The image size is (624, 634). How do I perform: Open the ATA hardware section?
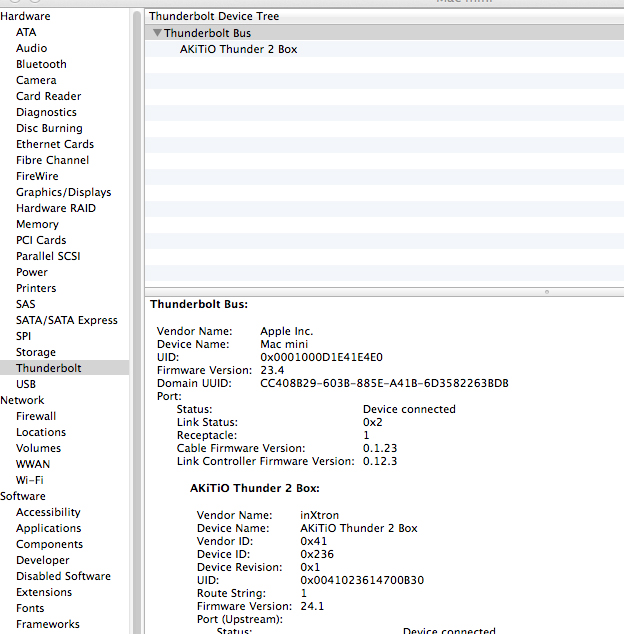pyautogui.click(x=26, y=32)
